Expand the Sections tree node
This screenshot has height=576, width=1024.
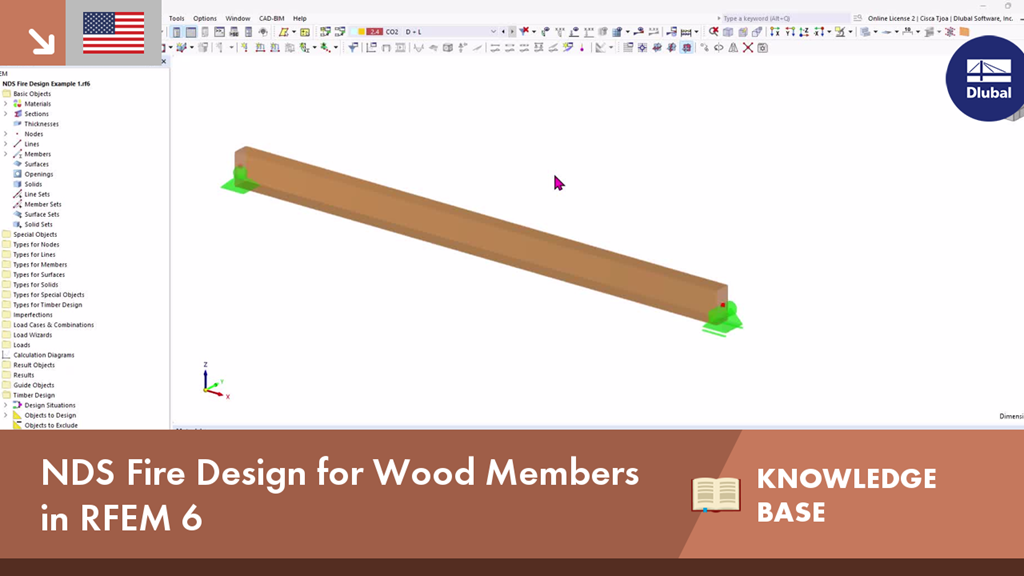[x=6, y=114]
